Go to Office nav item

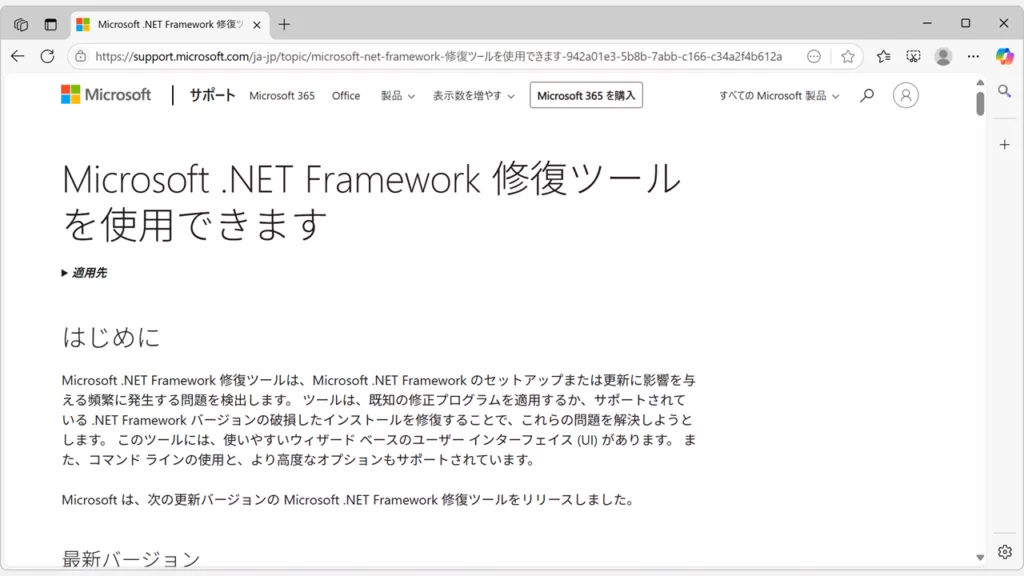345,95
